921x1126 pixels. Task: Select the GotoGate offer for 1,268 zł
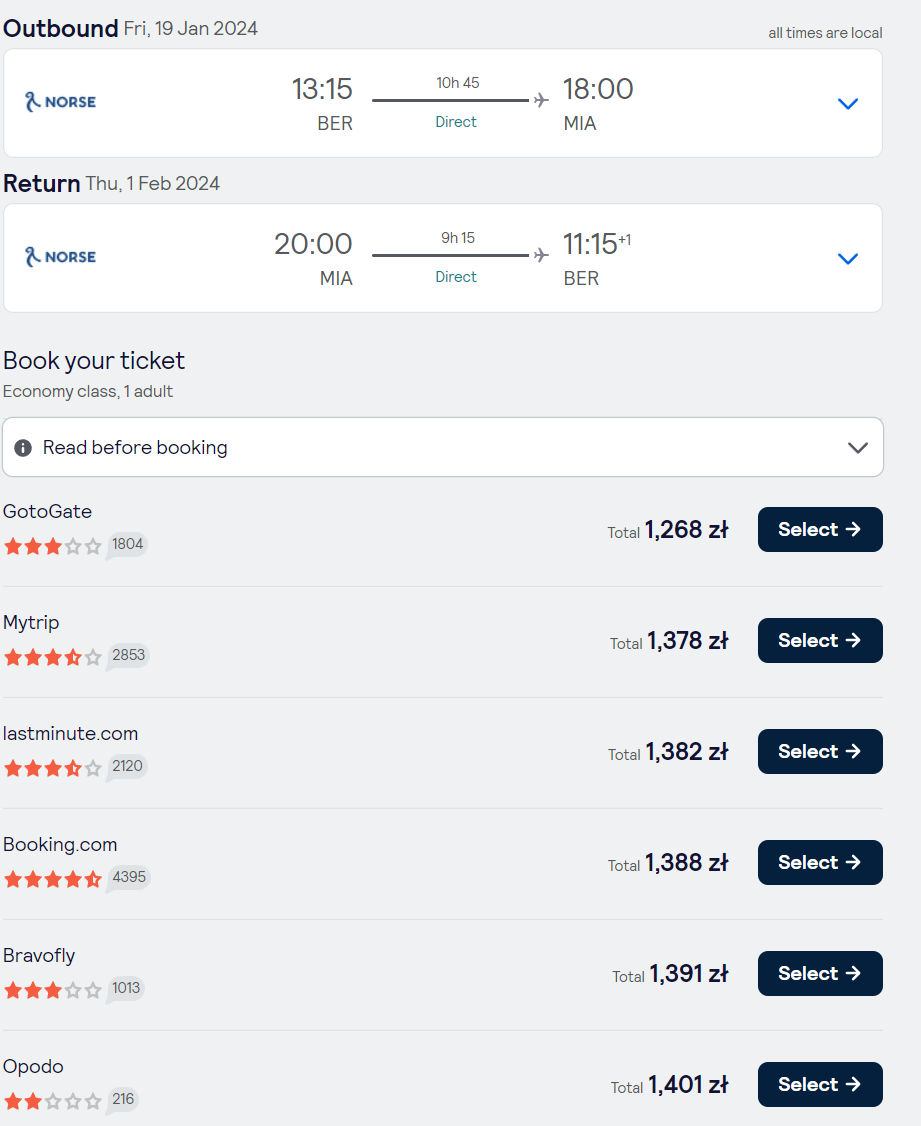820,529
